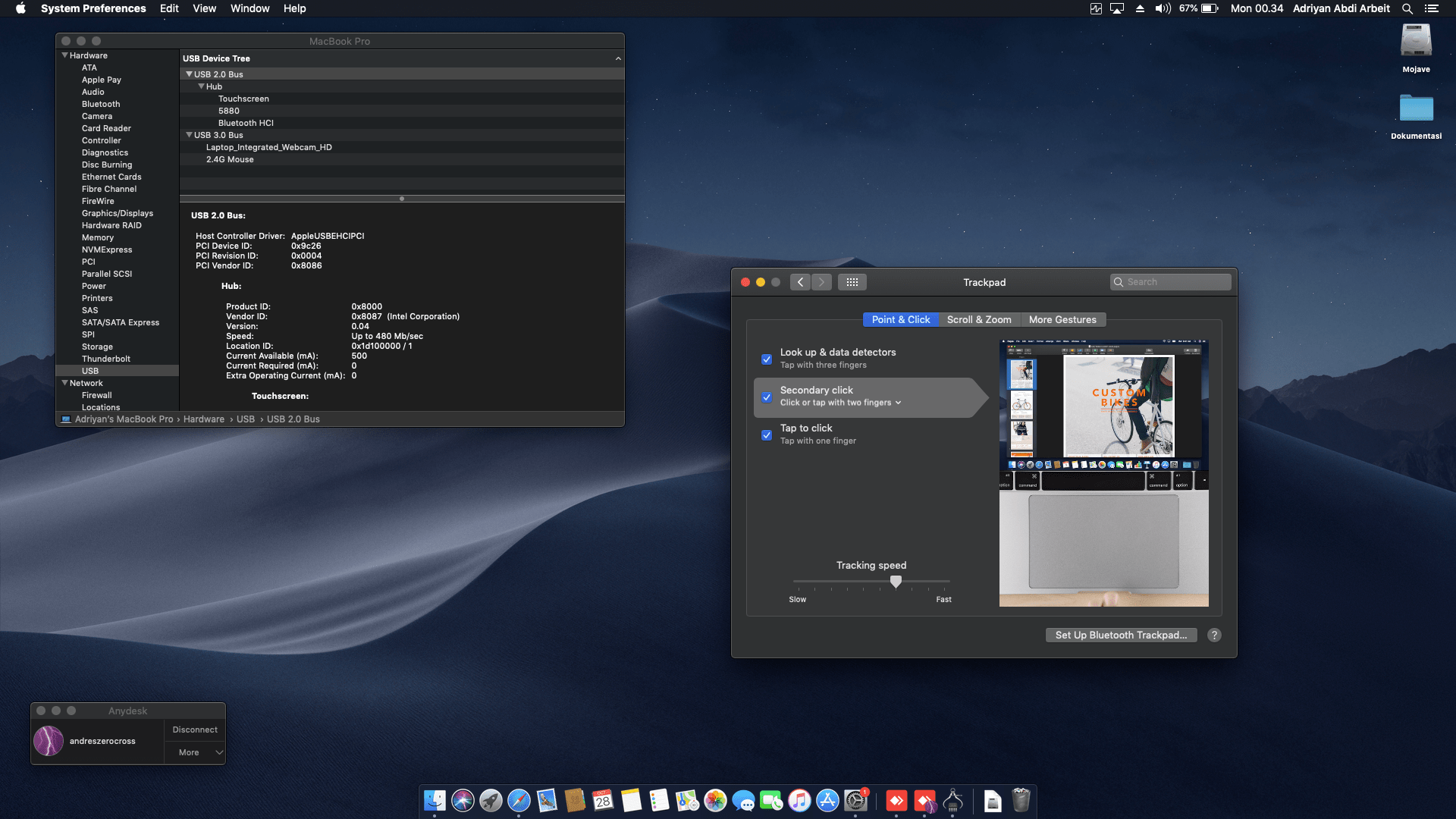Viewport: 1456px width, 819px height.
Task: Switch to the Scroll & Zoom tab
Action: pos(978,320)
